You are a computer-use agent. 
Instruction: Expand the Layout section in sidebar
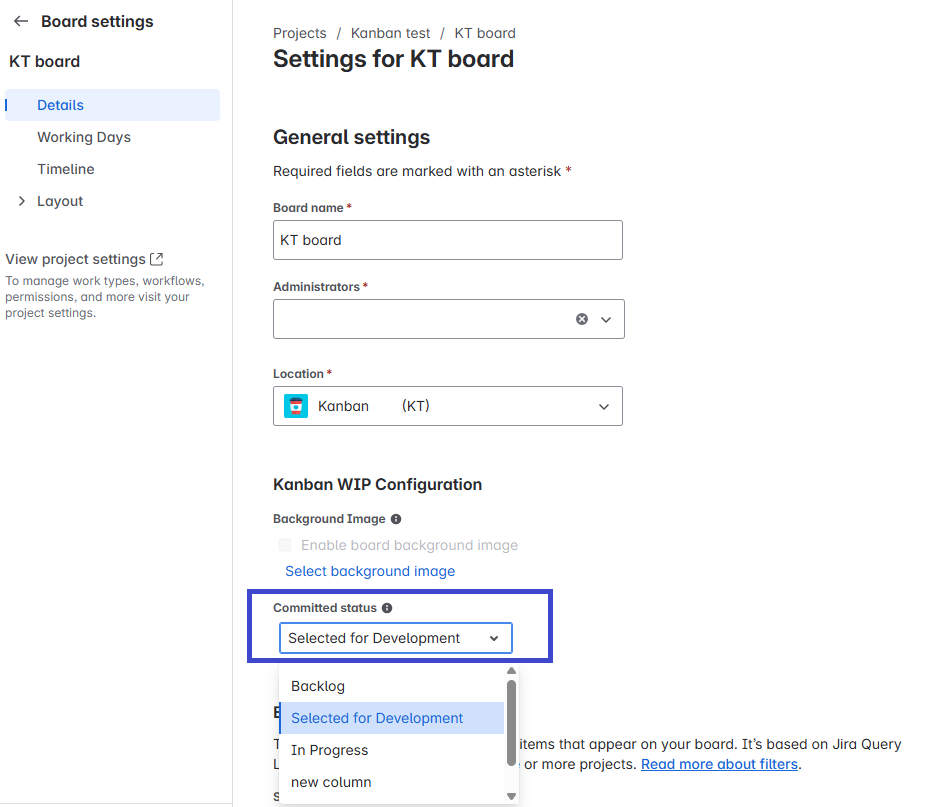pos(22,201)
